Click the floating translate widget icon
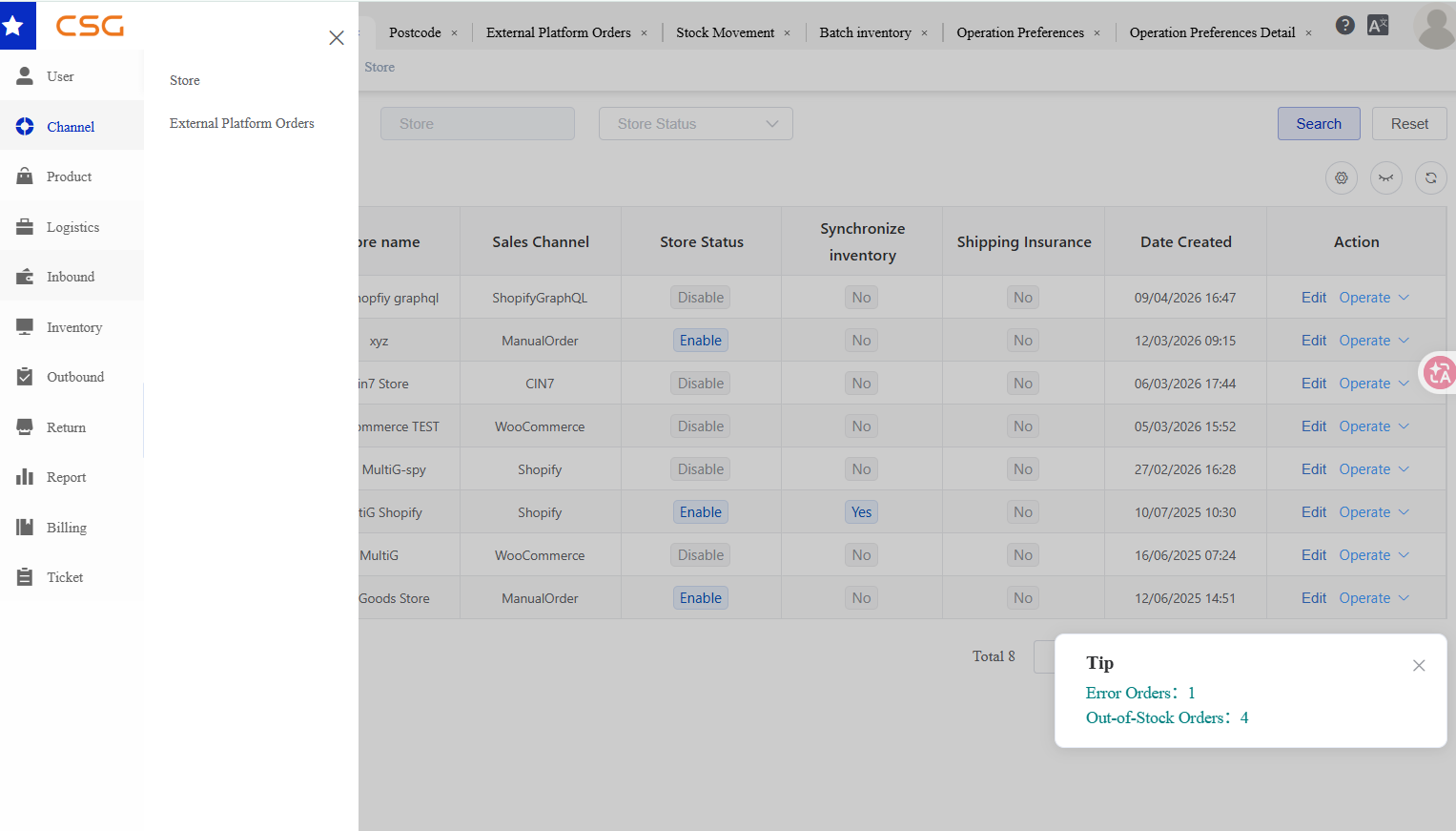The height and width of the screenshot is (831, 1456). [x=1439, y=373]
